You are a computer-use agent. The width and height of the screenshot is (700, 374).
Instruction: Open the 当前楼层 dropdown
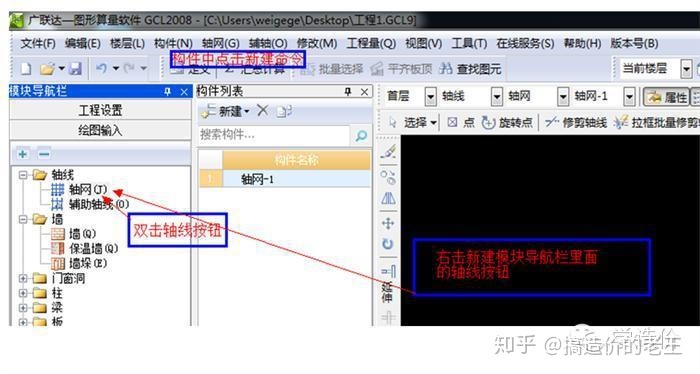686,69
